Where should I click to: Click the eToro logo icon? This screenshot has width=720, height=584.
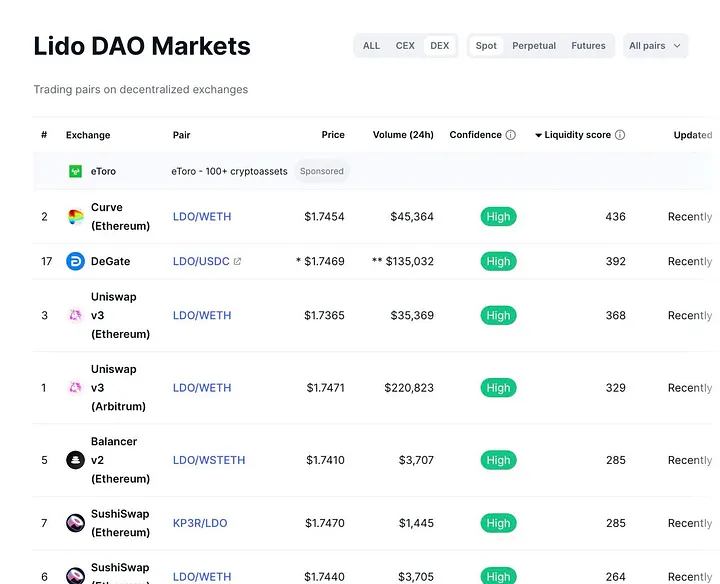[x=75, y=171]
